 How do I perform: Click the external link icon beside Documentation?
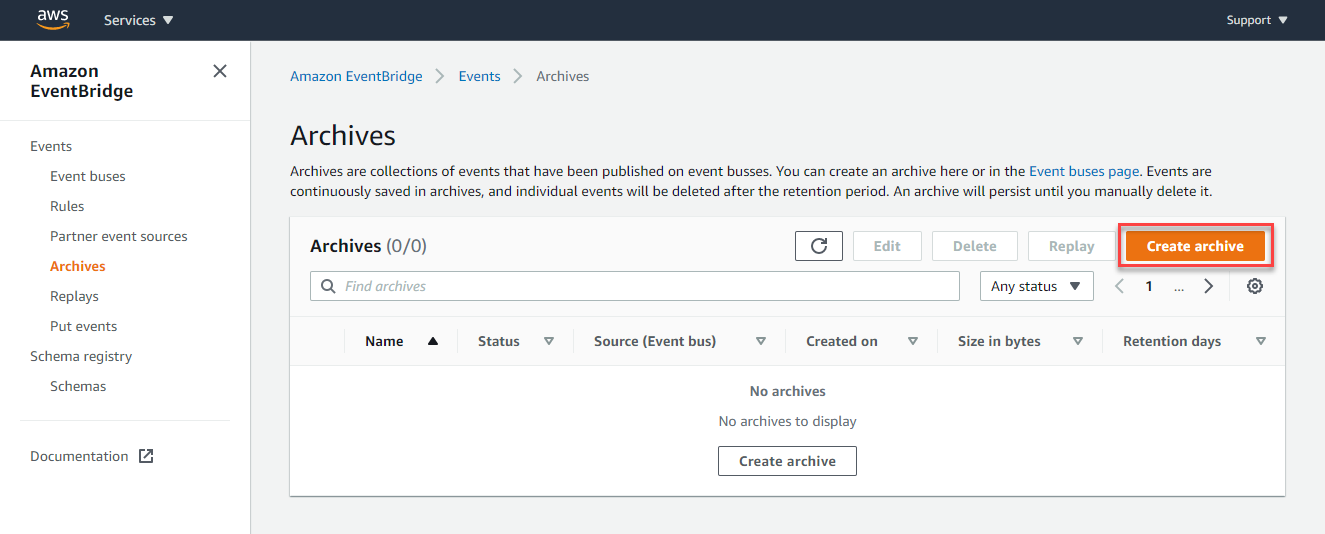(x=146, y=456)
